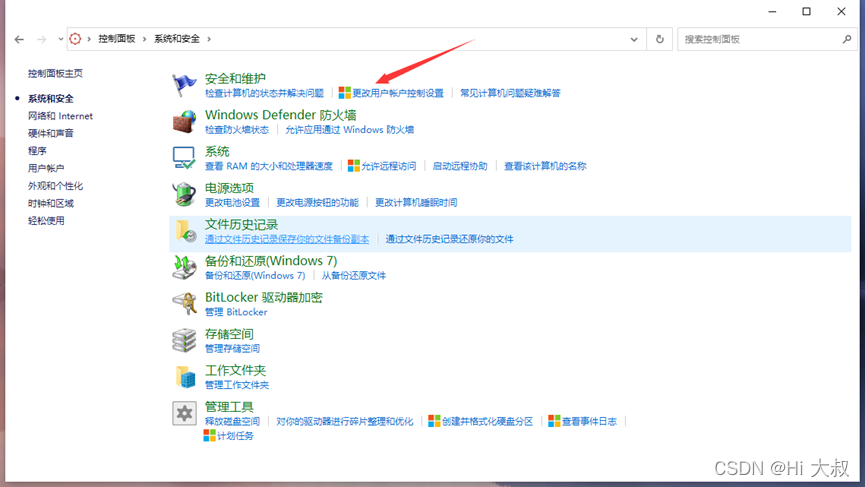Click 启动远程协助 link
Screen dimensions: 865x487
[x=460, y=166]
